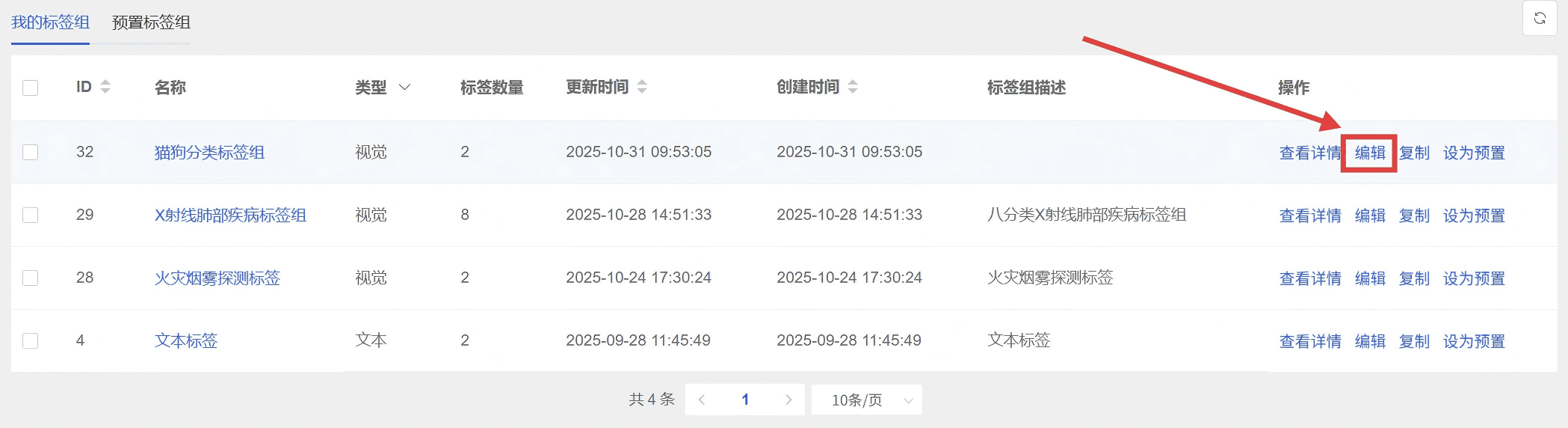Click the refresh icon button
This screenshot has width=1568, height=428.
[x=1540, y=19]
